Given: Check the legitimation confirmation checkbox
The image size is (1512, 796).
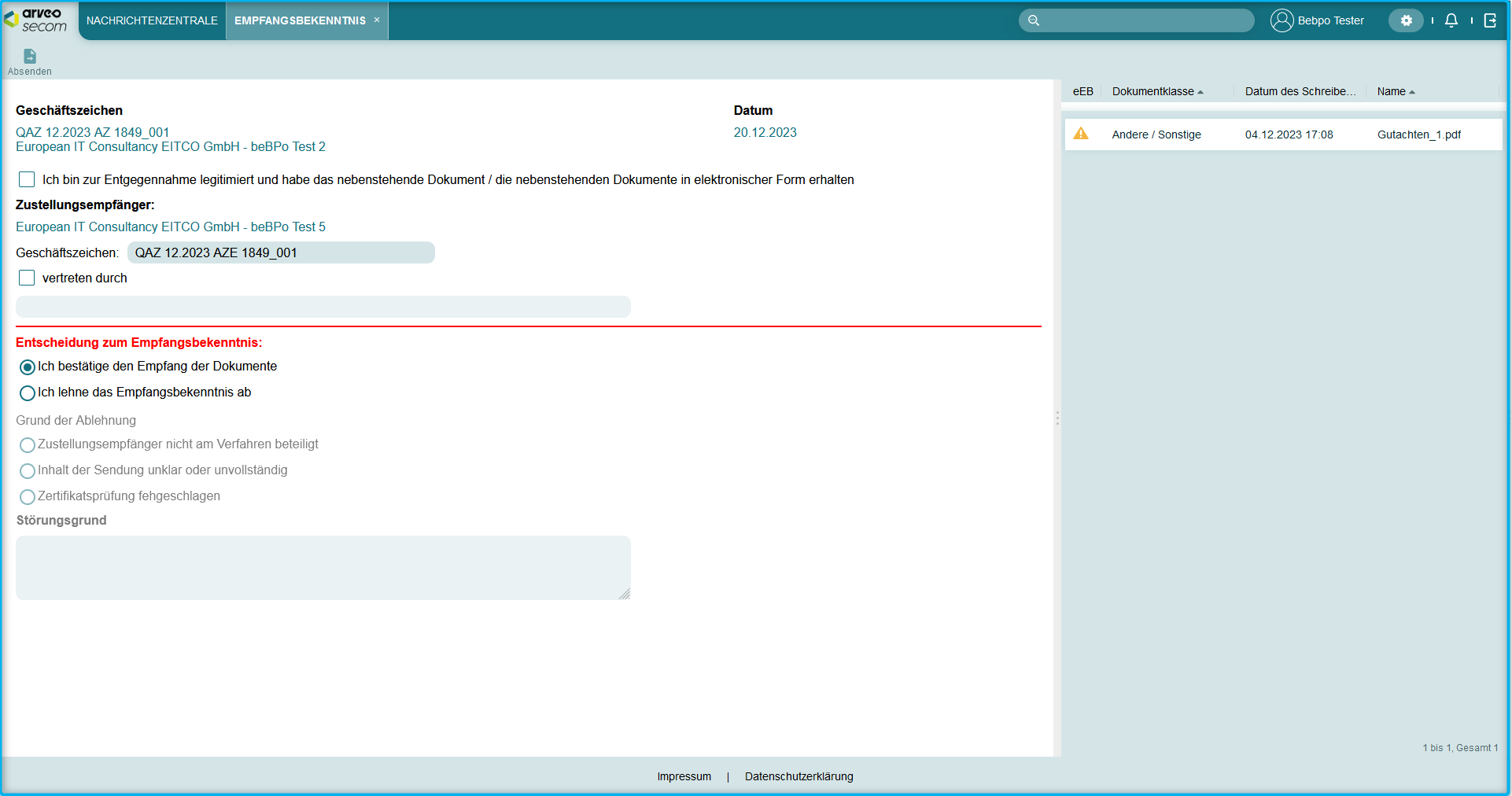Looking at the screenshot, I should click(27, 179).
